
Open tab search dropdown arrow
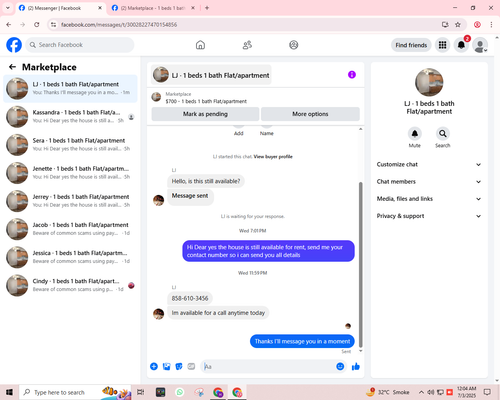click(x=8, y=8)
